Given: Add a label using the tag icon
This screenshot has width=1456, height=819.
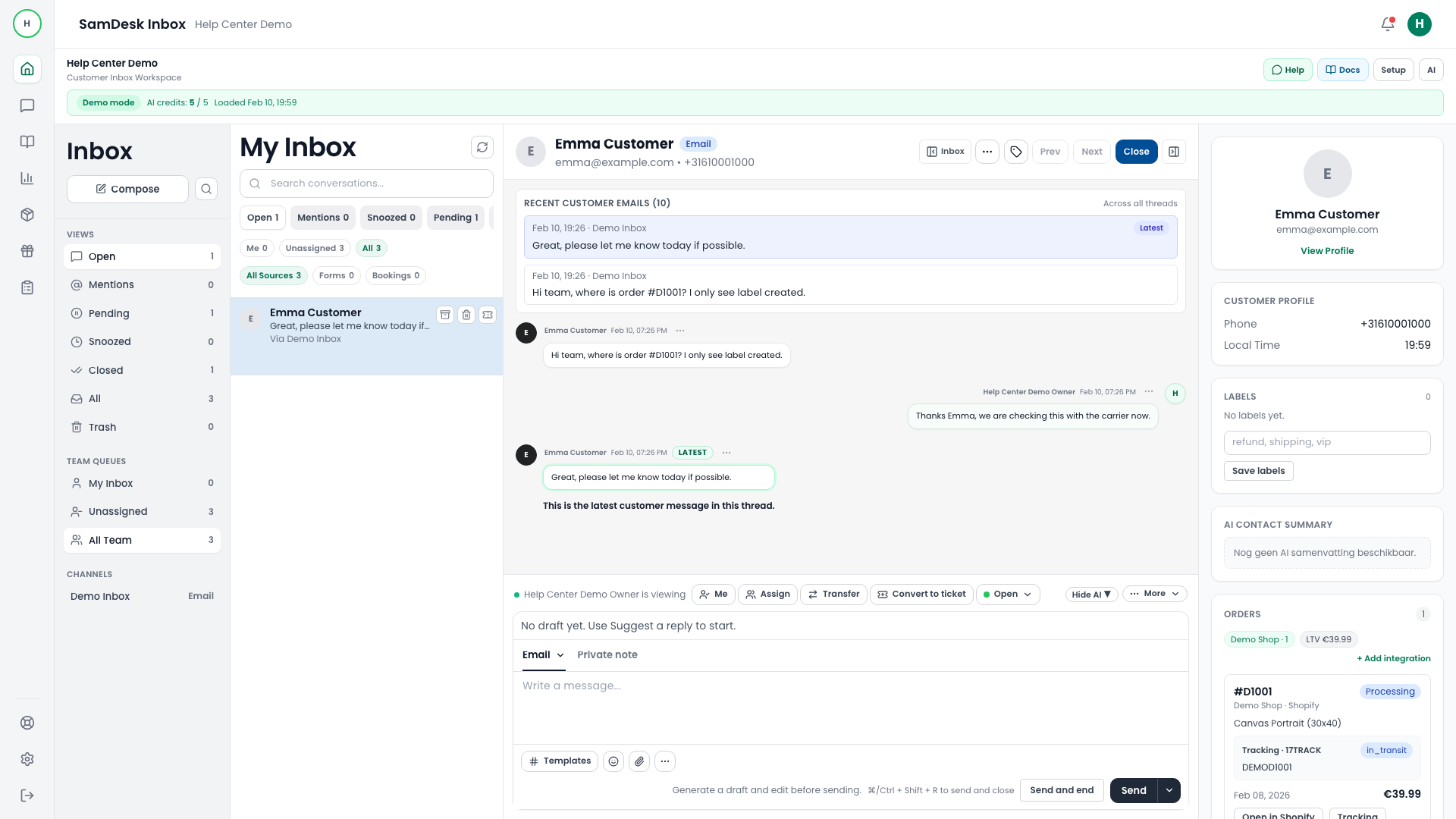Looking at the screenshot, I should click(1015, 152).
